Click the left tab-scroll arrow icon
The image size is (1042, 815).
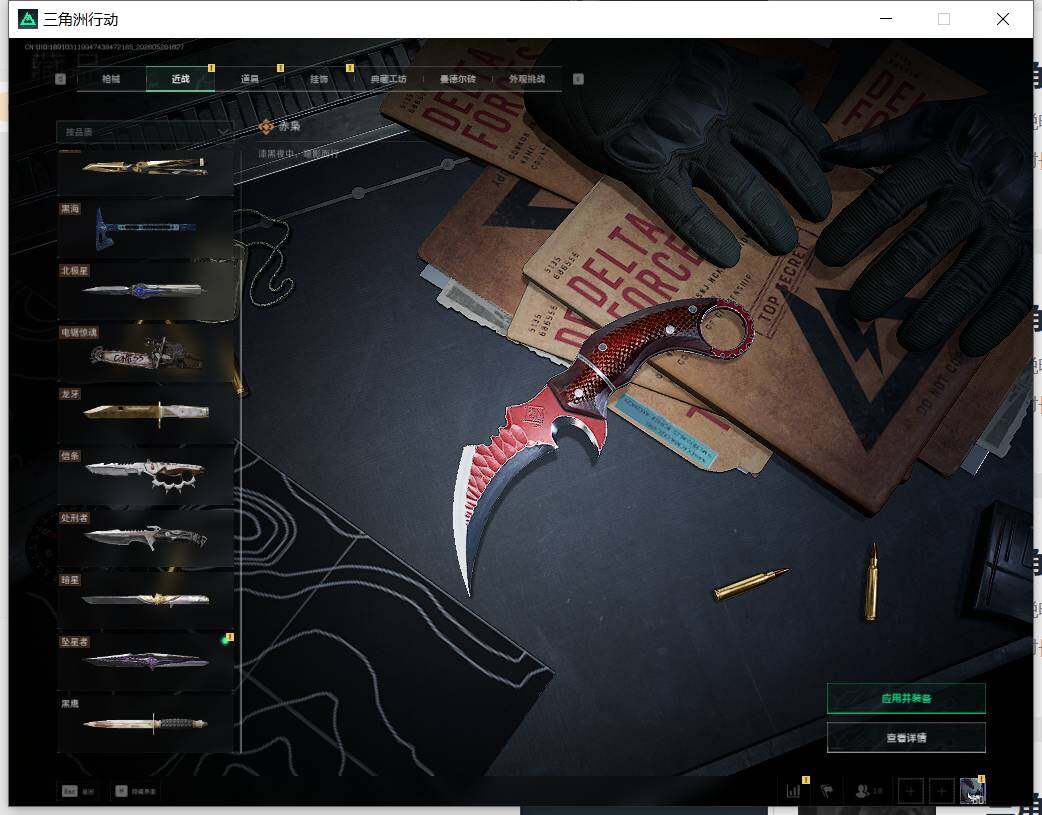[60, 78]
